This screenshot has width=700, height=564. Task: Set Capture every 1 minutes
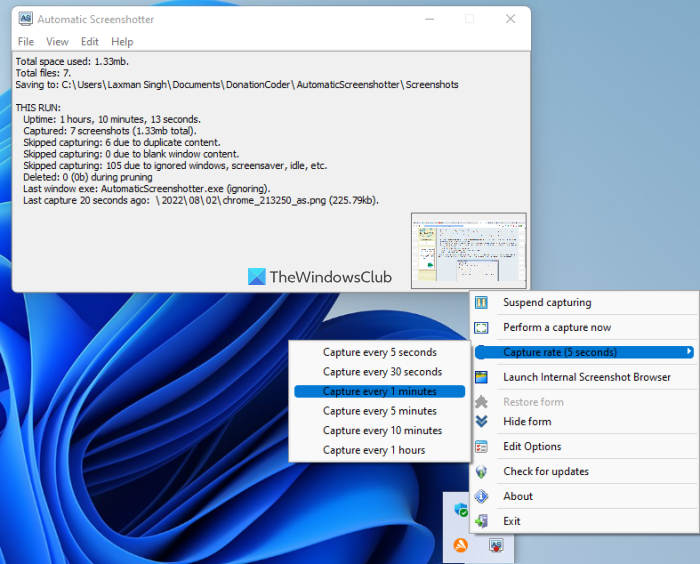[379, 392]
